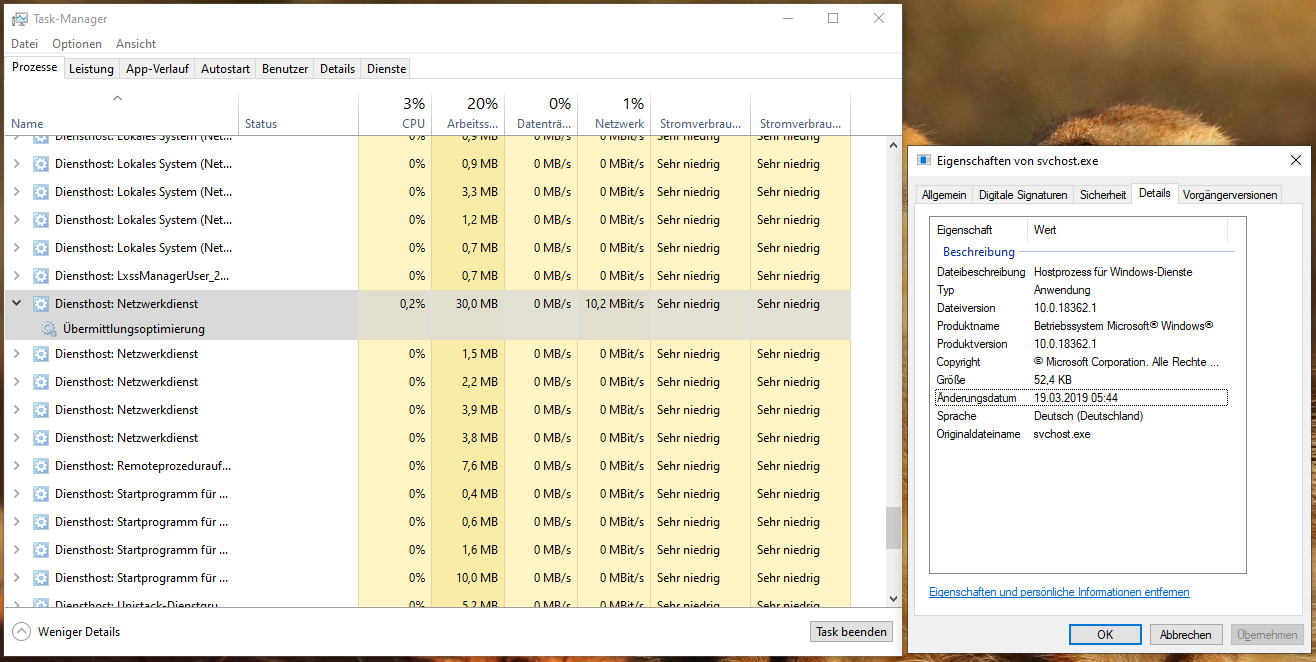Switch to the Benutzer tab
Image resolution: width=1316 pixels, height=662 pixels.
285,69
